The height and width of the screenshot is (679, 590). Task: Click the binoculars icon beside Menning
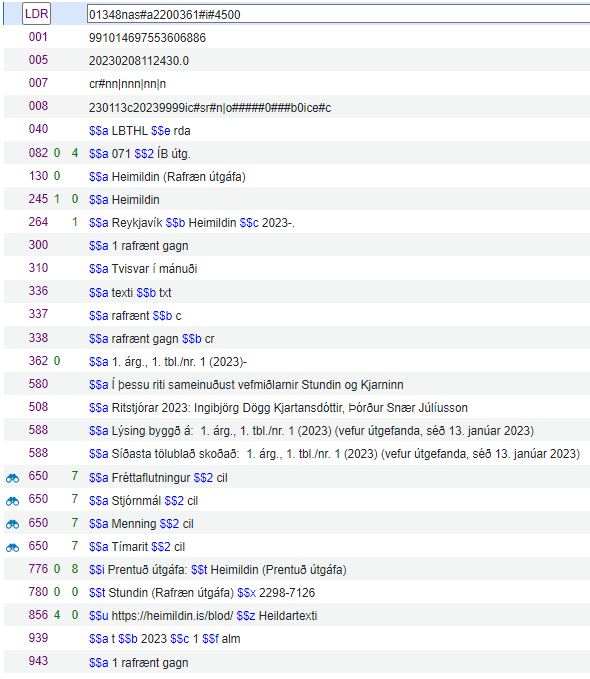(12, 524)
